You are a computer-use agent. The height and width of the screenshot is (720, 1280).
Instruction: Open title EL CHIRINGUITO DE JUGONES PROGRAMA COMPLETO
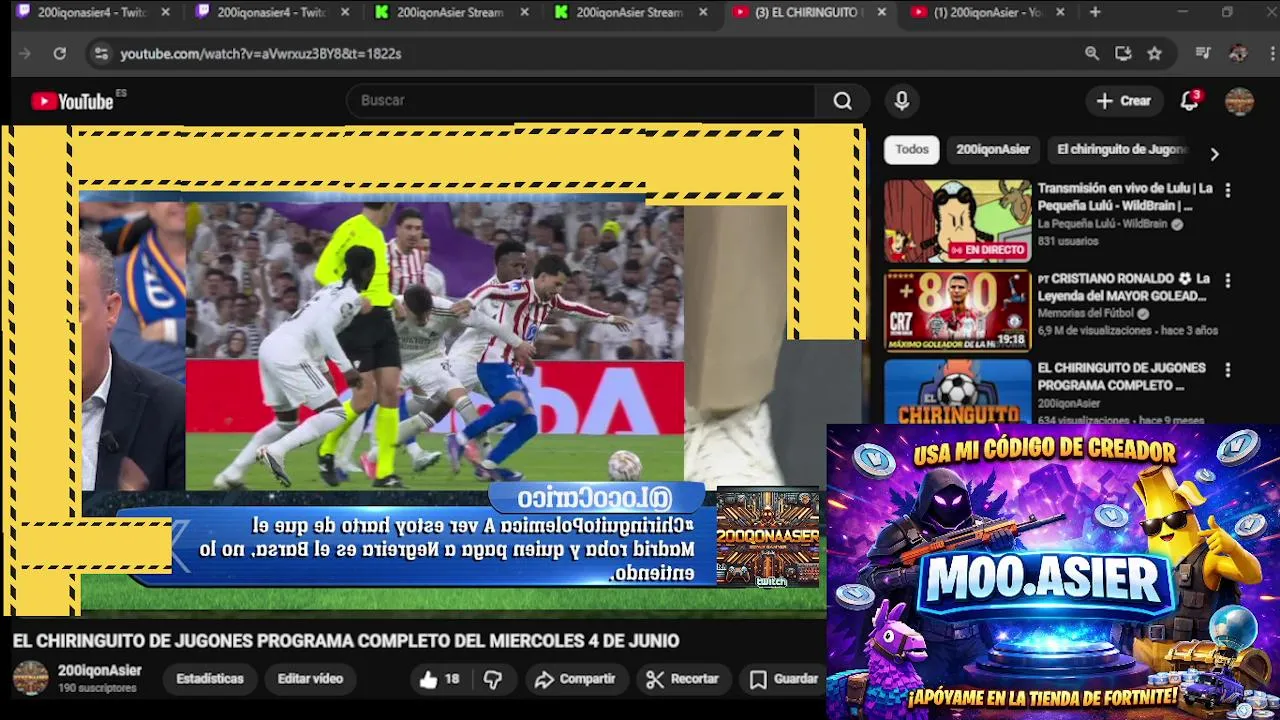click(1122, 376)
